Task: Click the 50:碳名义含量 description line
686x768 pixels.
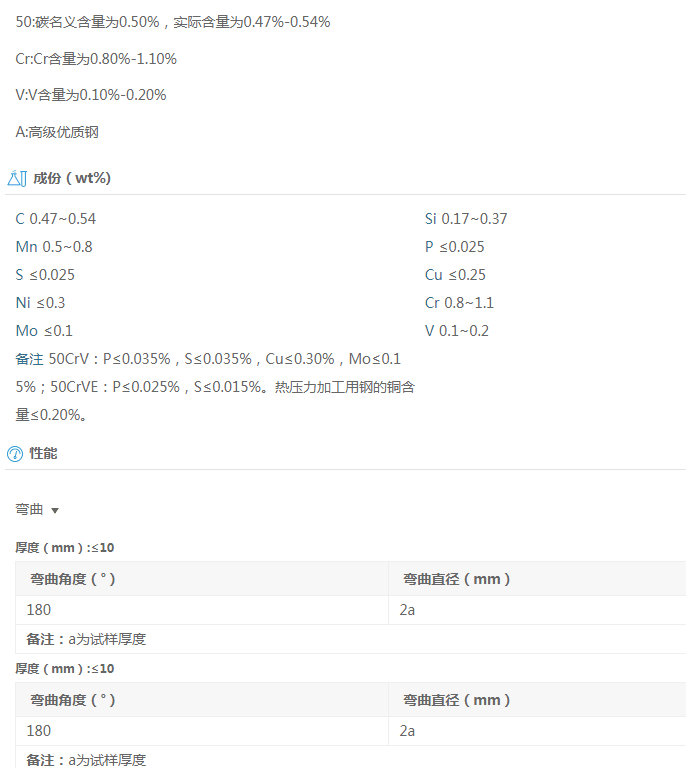Action: point(173,22)
